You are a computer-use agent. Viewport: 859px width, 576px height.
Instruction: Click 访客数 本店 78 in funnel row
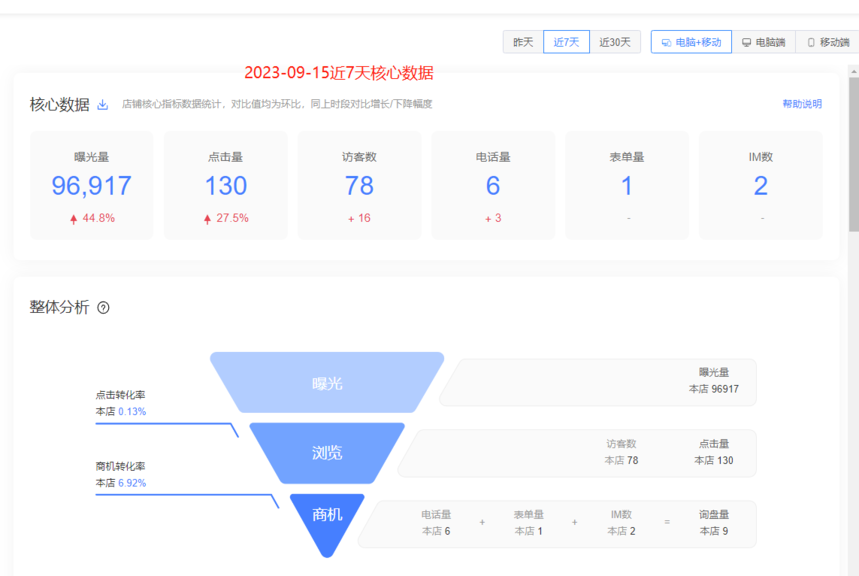pyautogui.click(x=621, y=452)
